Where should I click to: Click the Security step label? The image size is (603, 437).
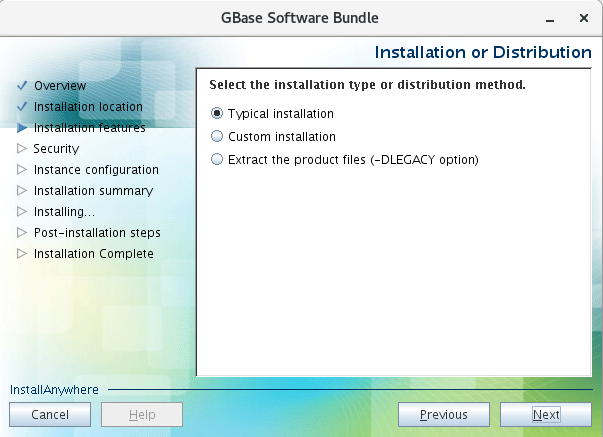coord(56,148)
